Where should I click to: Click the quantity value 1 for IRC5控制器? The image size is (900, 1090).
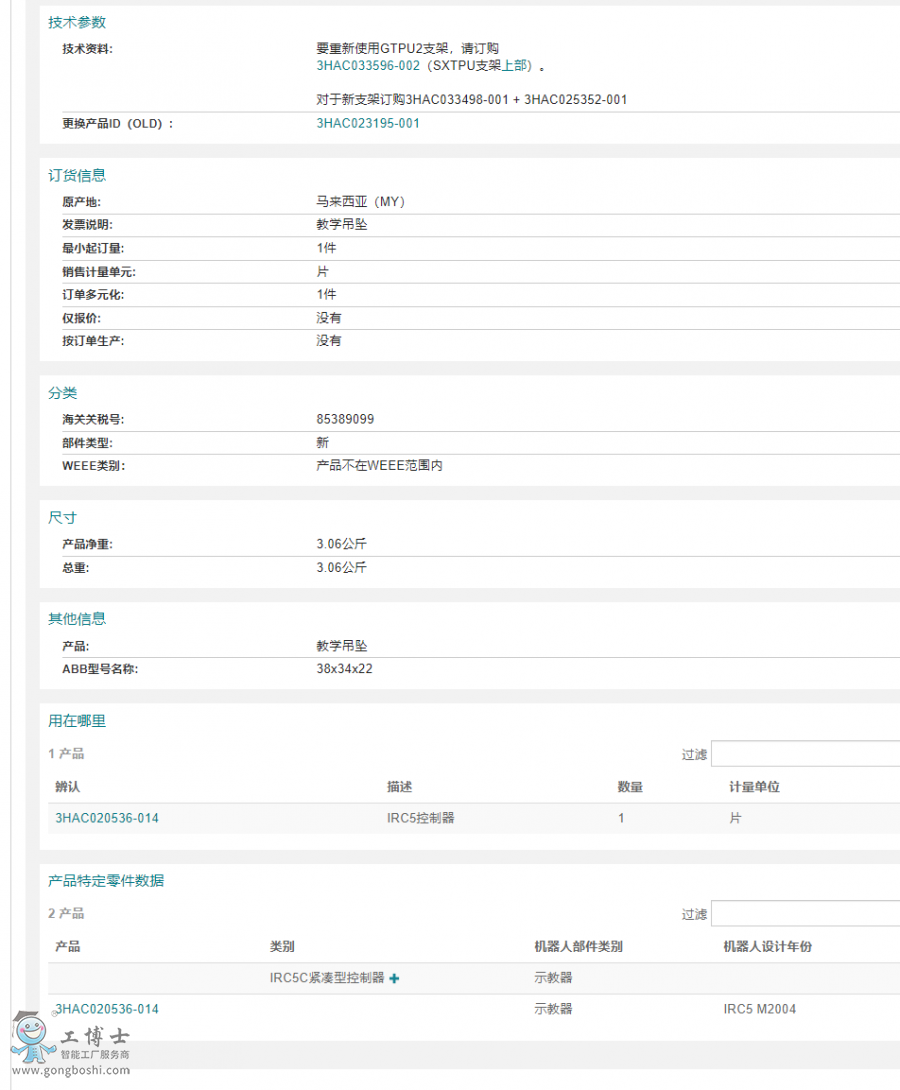621,817
